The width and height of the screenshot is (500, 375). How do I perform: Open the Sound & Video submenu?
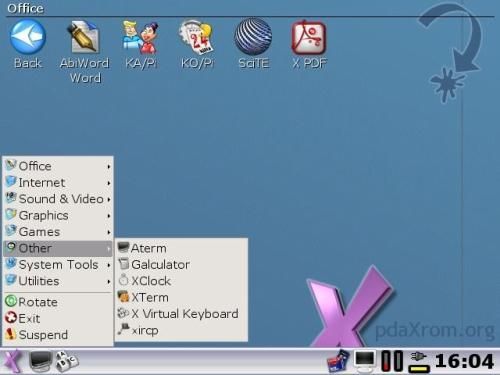58,199
